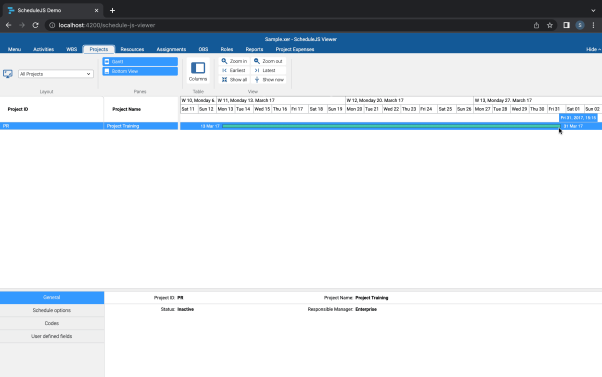602x377 pixels.
Task: Click the W 13, Monday 27. March 17 header
Action: (x=538, y=100)
